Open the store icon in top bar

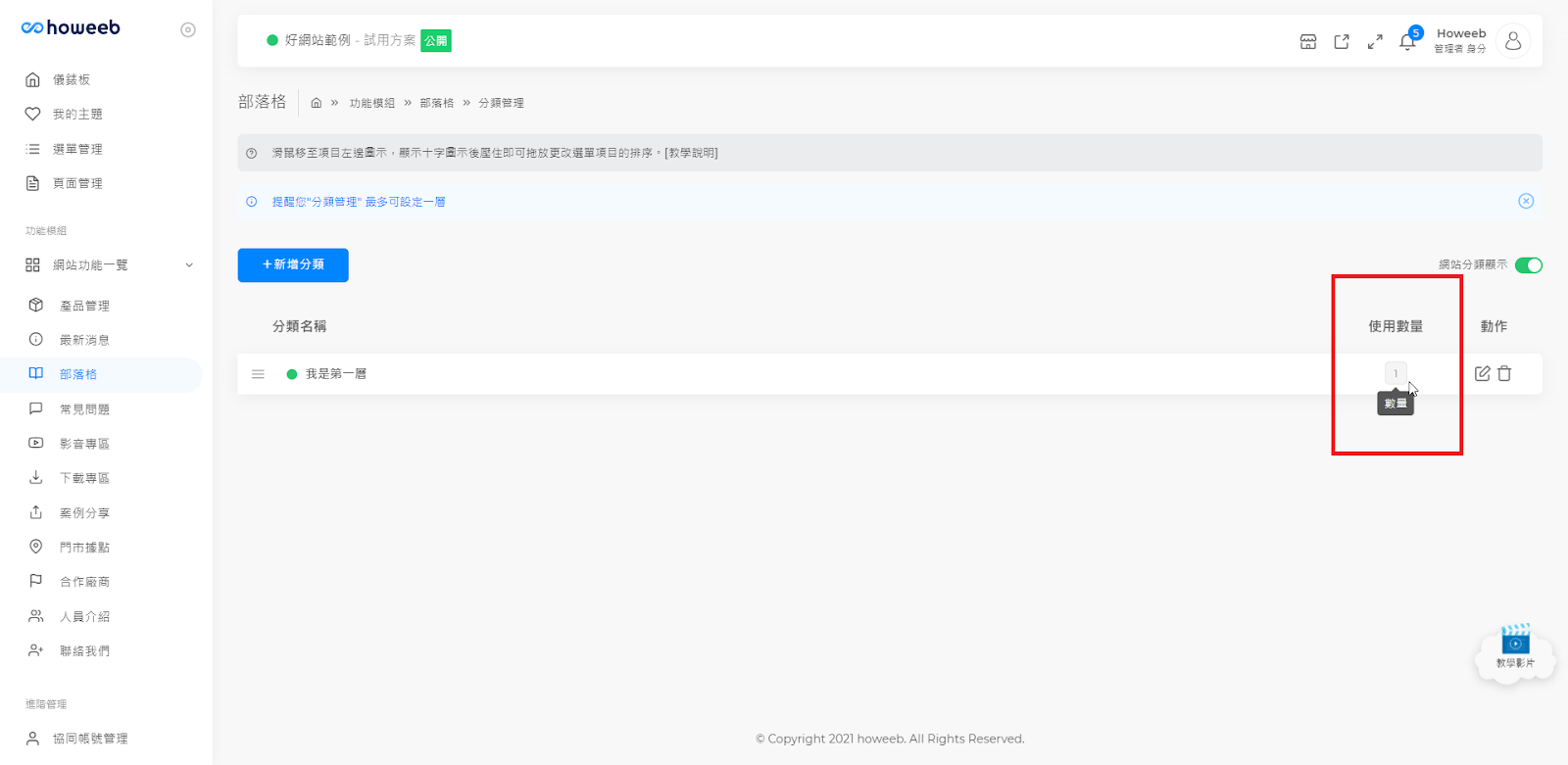(x=1308, y=41)
